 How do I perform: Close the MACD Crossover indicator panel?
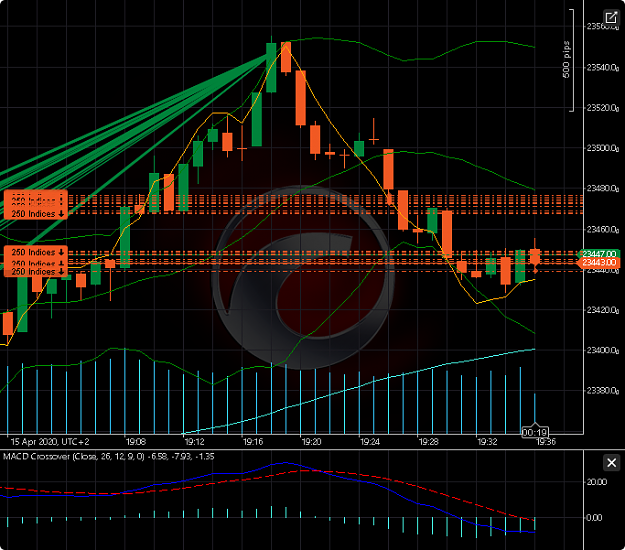coord(611,463)
